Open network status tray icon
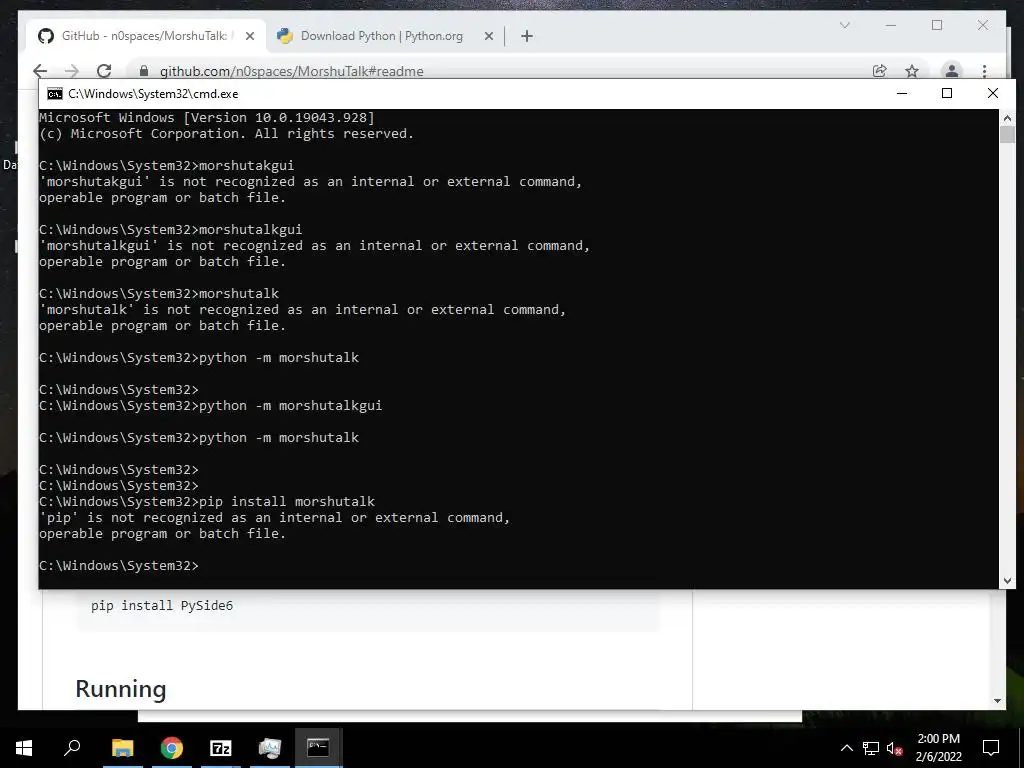The height and width of the screenshot is (768, 1024). click(871, 748)
